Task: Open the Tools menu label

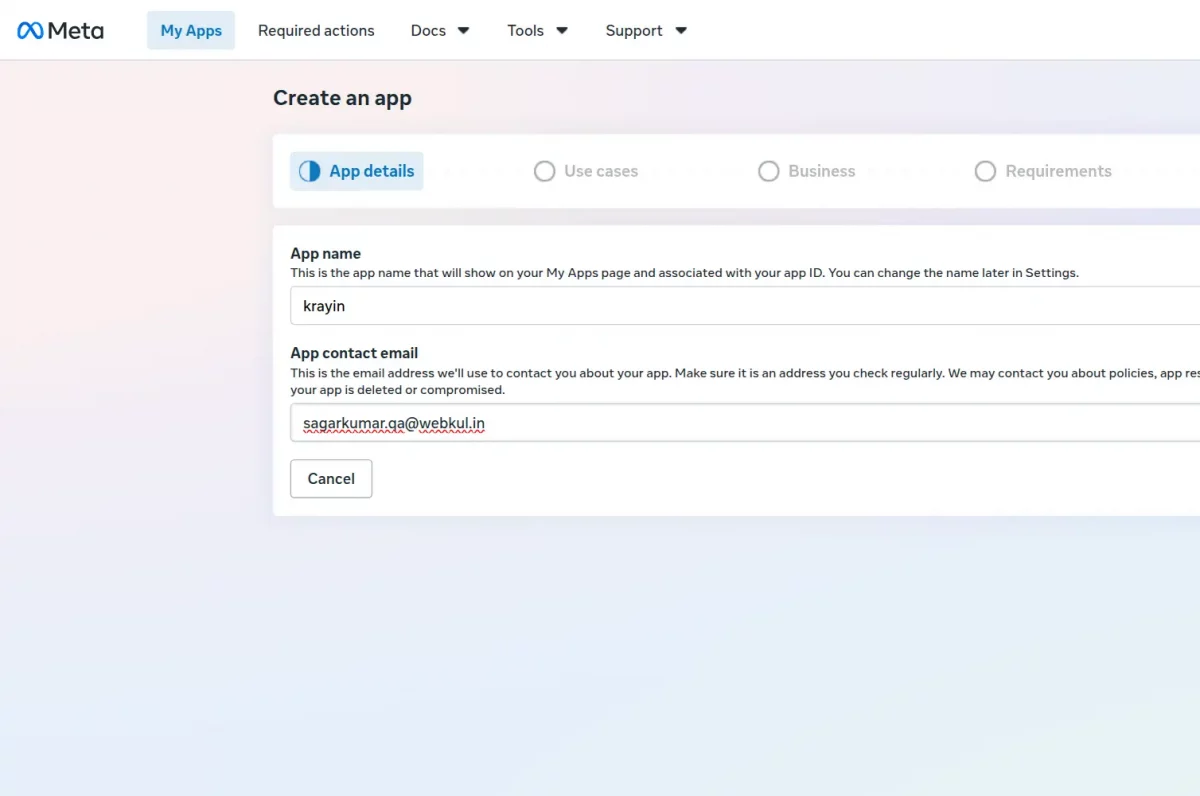Action: tap(525, 31)
